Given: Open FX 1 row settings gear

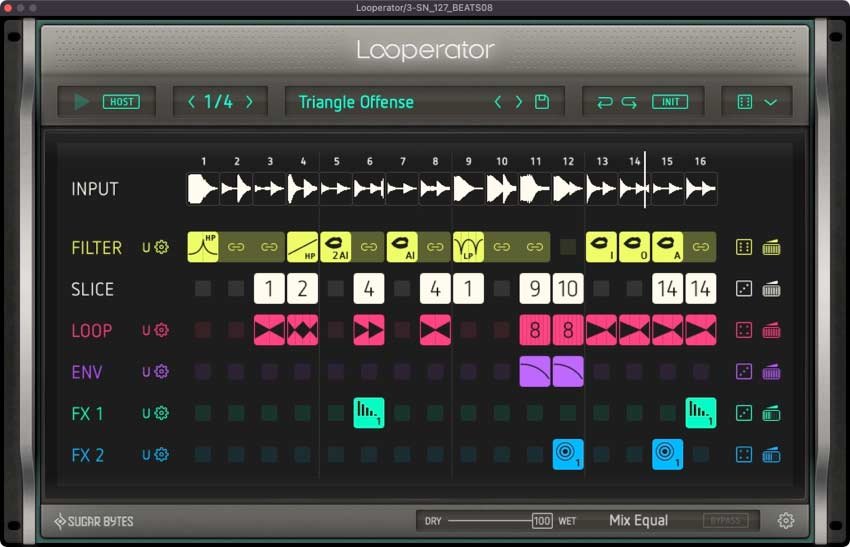Looking at the screenshot, I should click(162, 413).
